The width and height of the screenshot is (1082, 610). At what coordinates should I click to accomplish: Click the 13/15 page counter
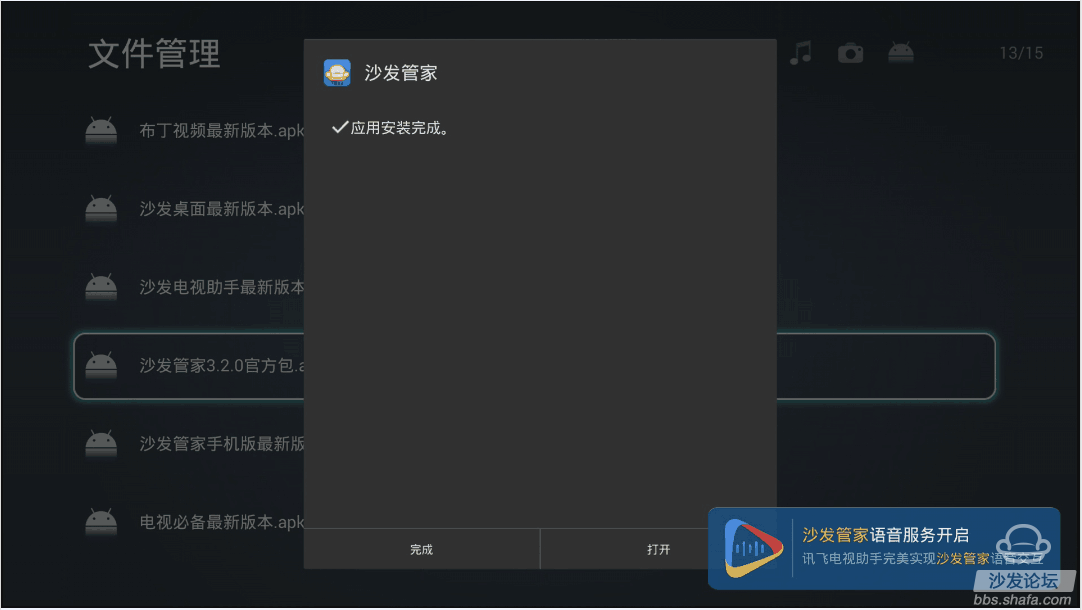[x=1021, y=53]
